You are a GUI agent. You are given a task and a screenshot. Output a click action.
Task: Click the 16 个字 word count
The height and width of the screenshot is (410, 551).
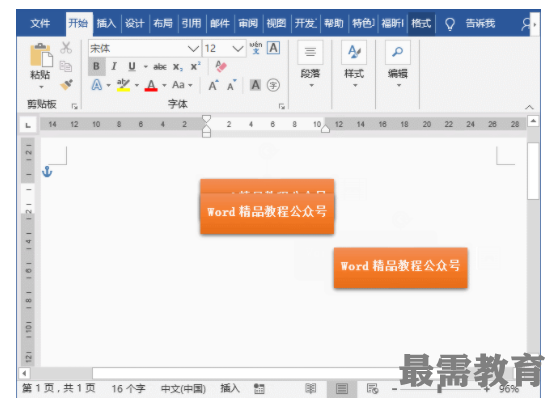128,389
